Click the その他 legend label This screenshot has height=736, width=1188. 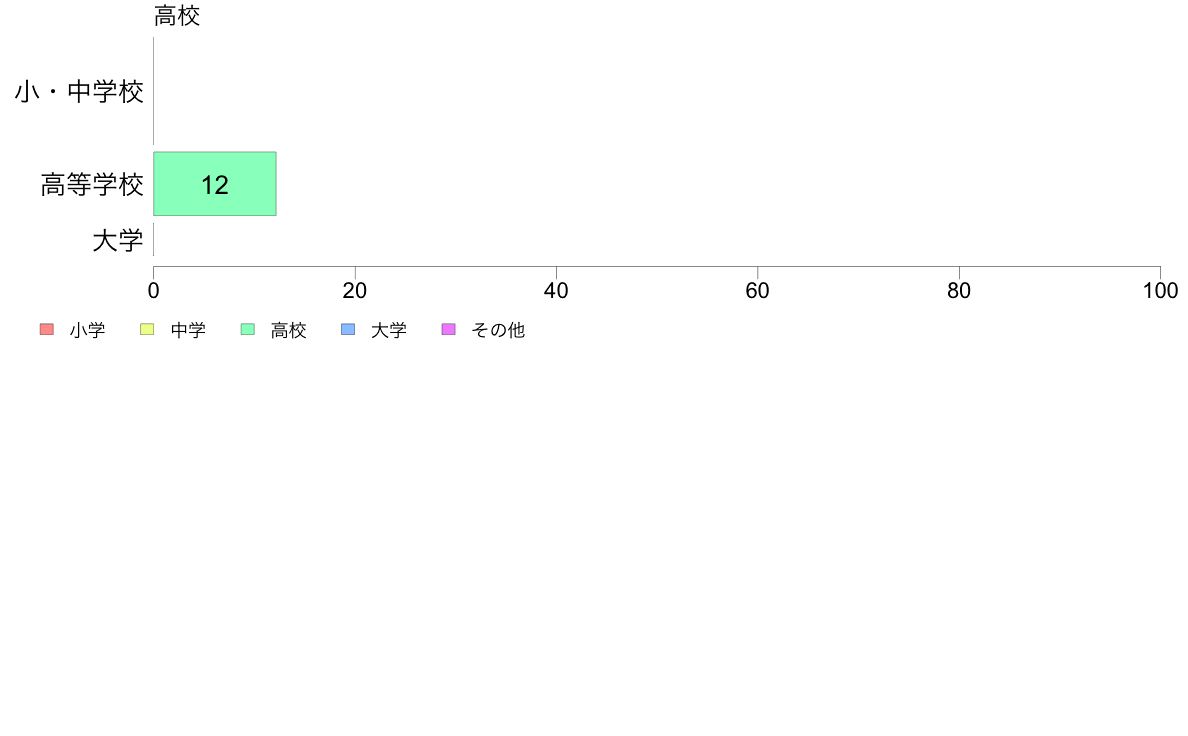point(498,330)
